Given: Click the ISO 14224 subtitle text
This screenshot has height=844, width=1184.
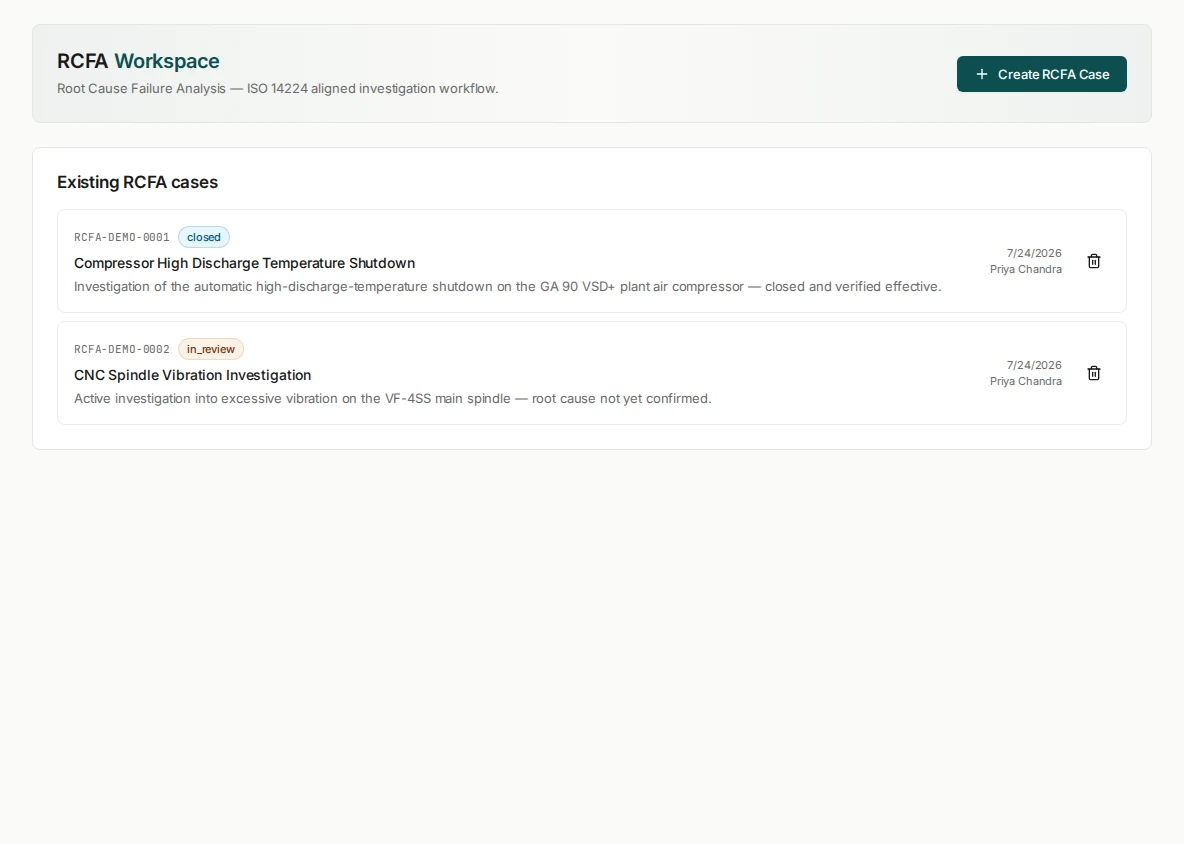Looking at the screenshot, I should pyautogui.click(x=278, y=88).
